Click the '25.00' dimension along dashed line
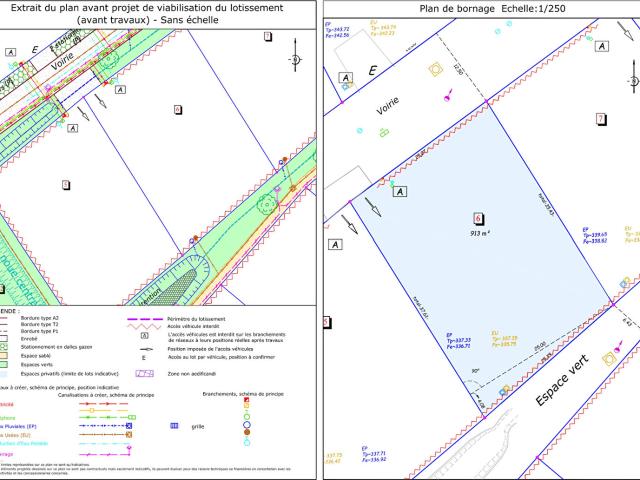The image size is (640, 480). tap(540, 346)
